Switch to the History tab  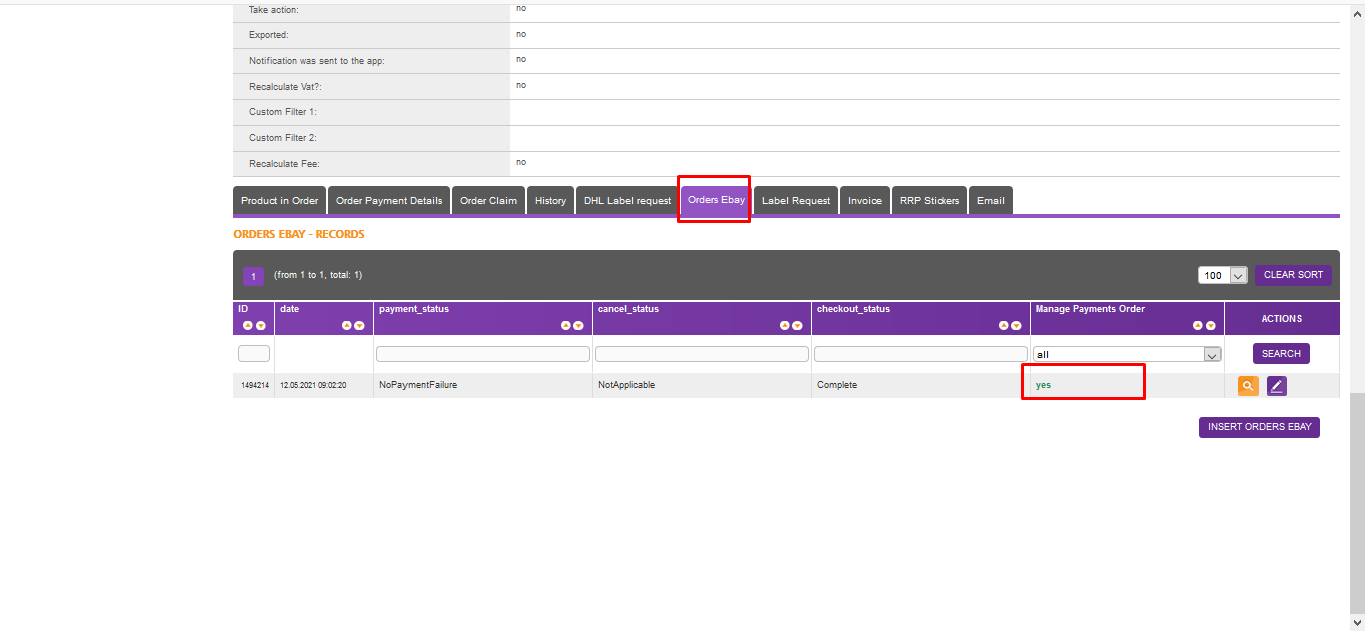[550, 200]
